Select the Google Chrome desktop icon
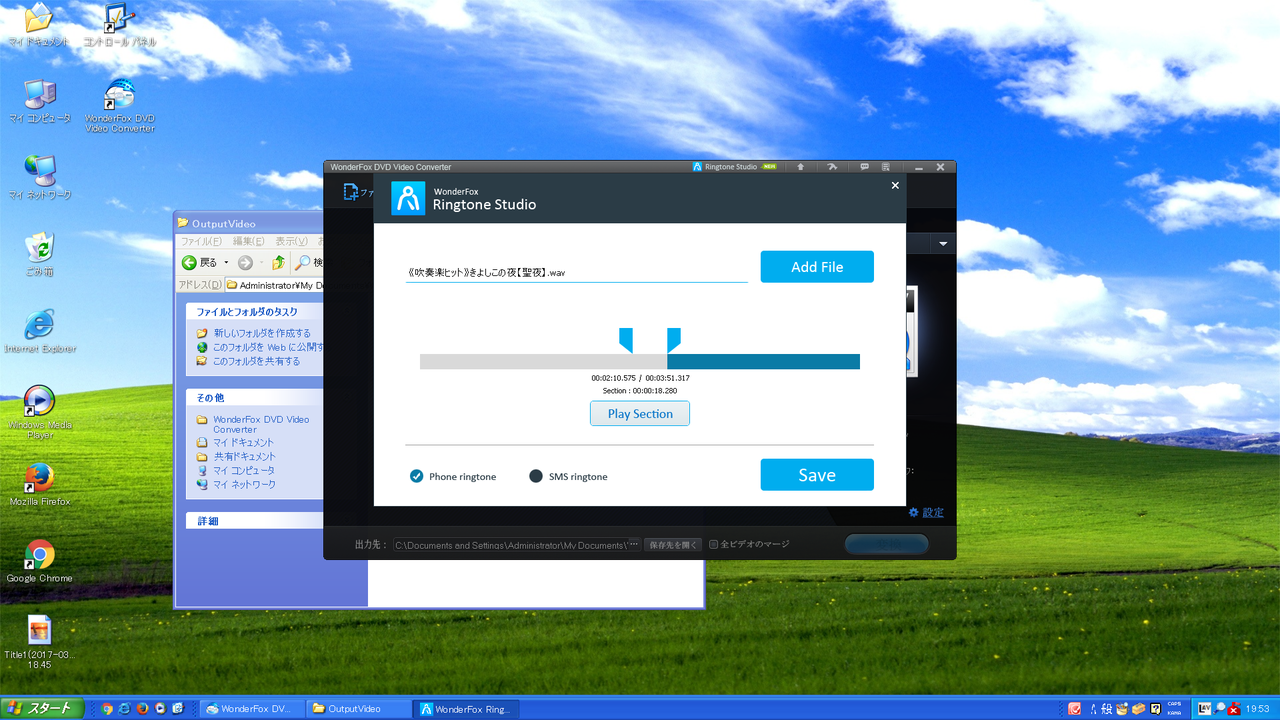 coord(40,561)
